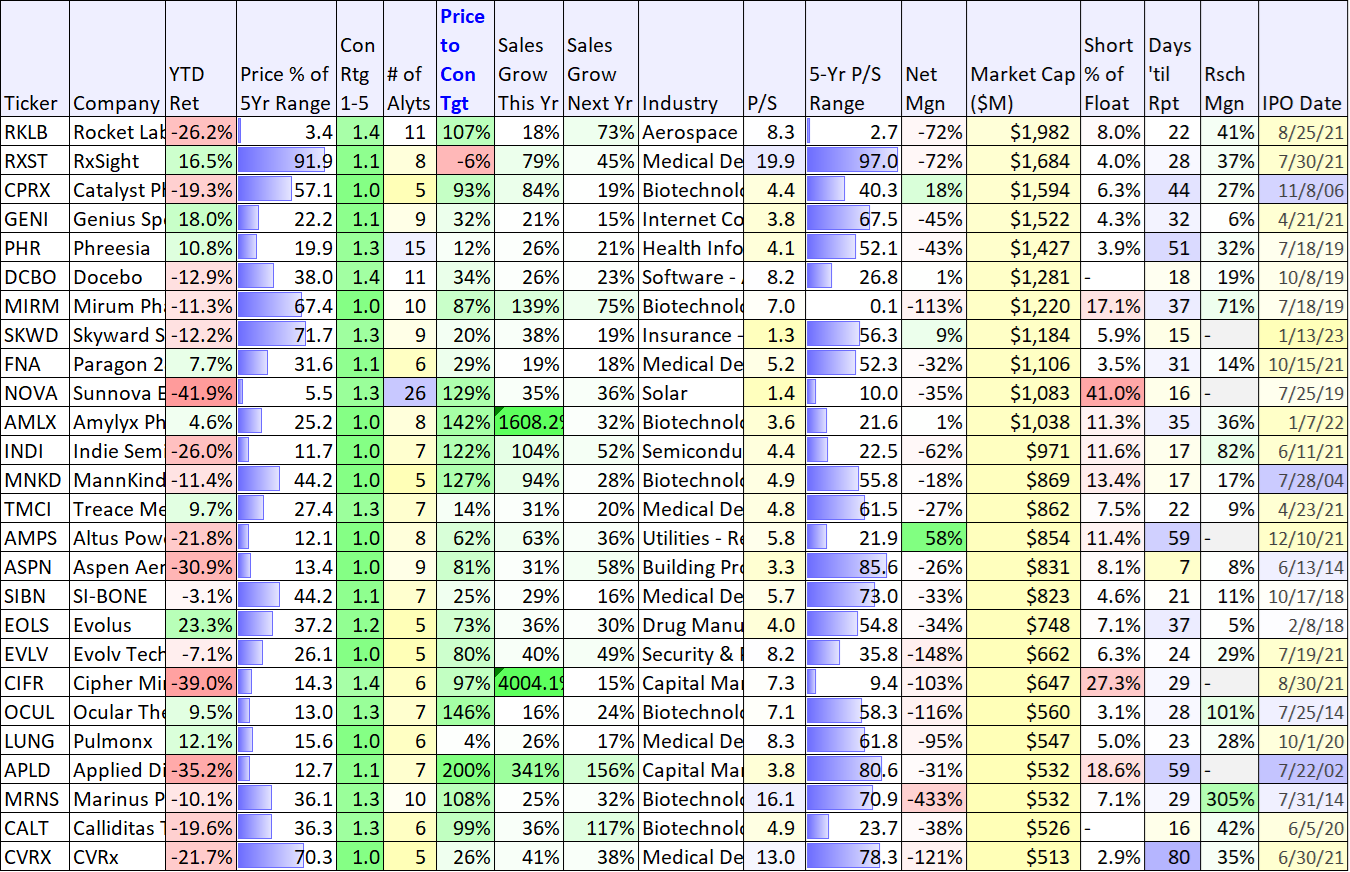Image resolution: width=1350 pixels, height=872 pixels.
Task: Select the SI-BONE company cell
Action: pyautogui.click(x=117, y=596)
